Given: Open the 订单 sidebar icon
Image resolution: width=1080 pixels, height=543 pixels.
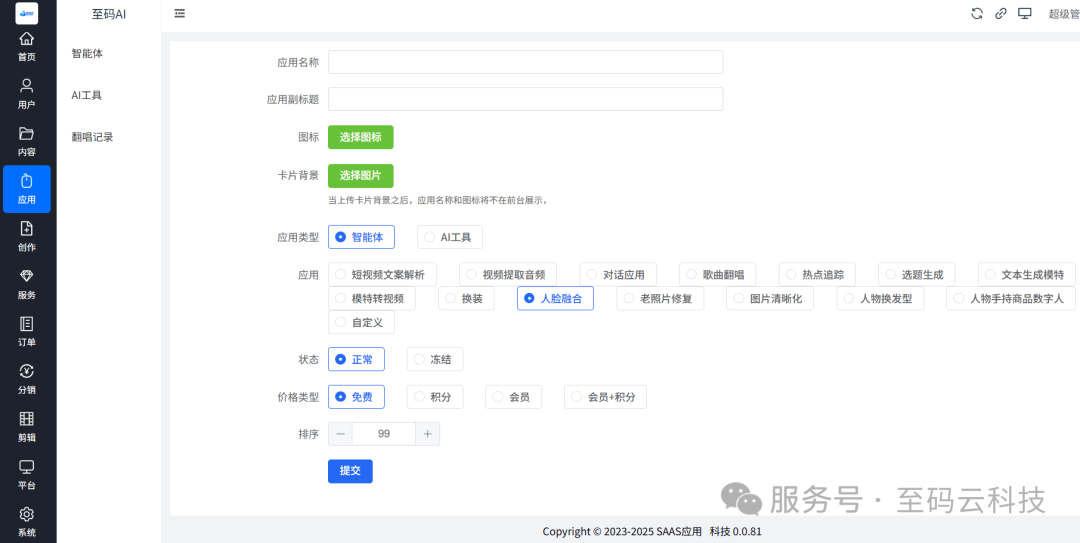Looking at the screenshot, I should (27, 331).
